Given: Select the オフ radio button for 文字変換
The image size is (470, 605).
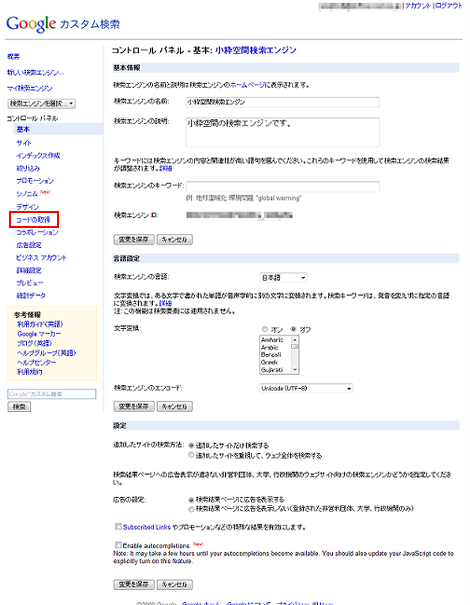Looking at the screenshot, I should click(293, 329).
